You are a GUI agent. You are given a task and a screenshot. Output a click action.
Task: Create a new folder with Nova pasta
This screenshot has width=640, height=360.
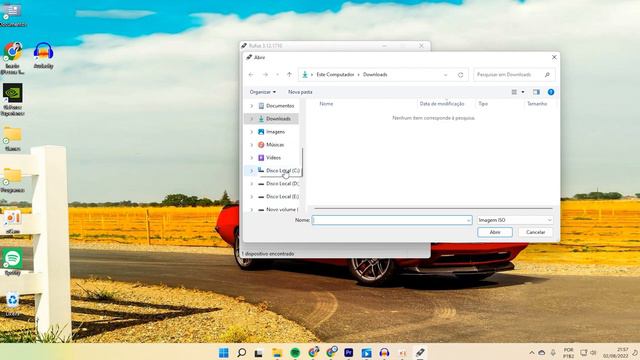pyautogui.click(x=300, y=92)
